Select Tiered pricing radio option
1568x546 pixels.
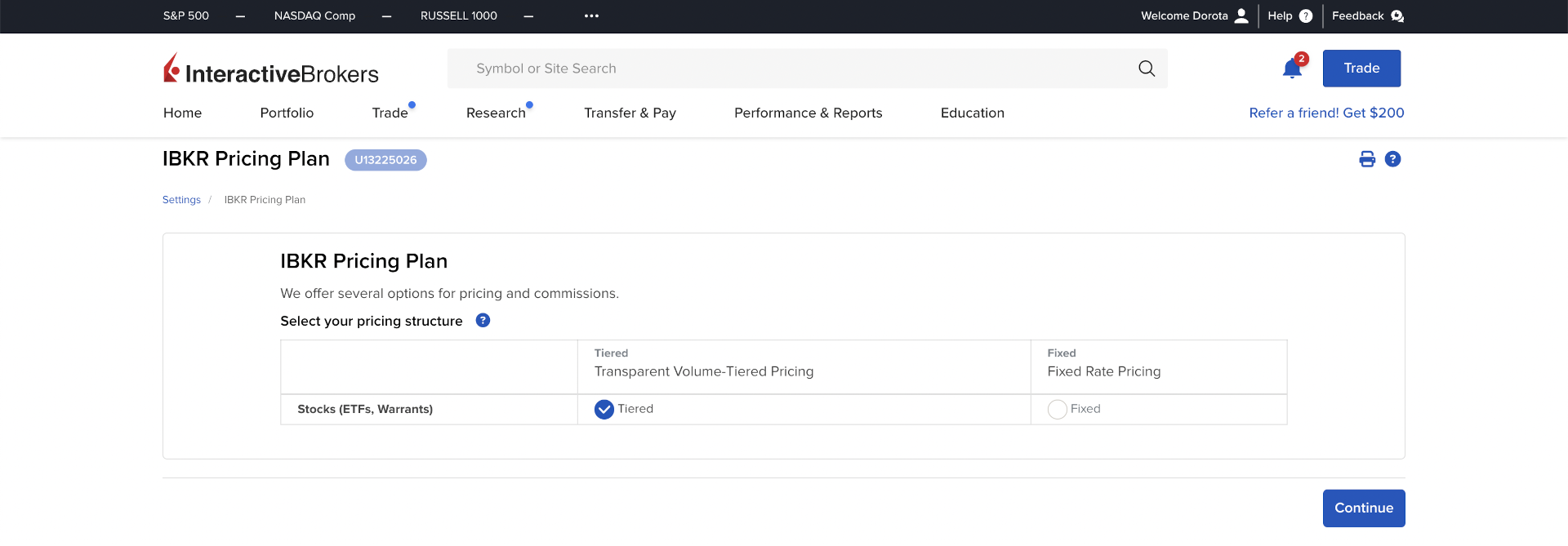(604, 410)
